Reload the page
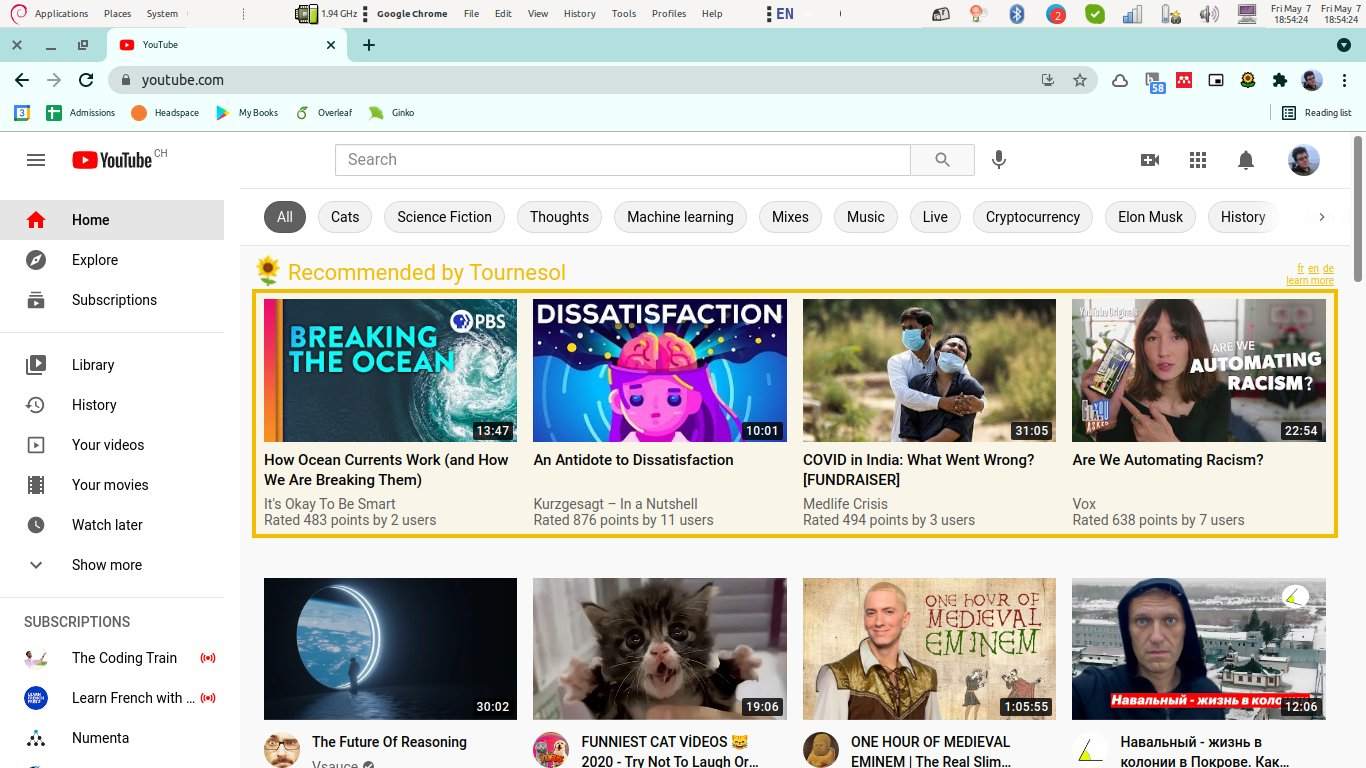This screenshot has height=768, width=1366. click(86, 80)
